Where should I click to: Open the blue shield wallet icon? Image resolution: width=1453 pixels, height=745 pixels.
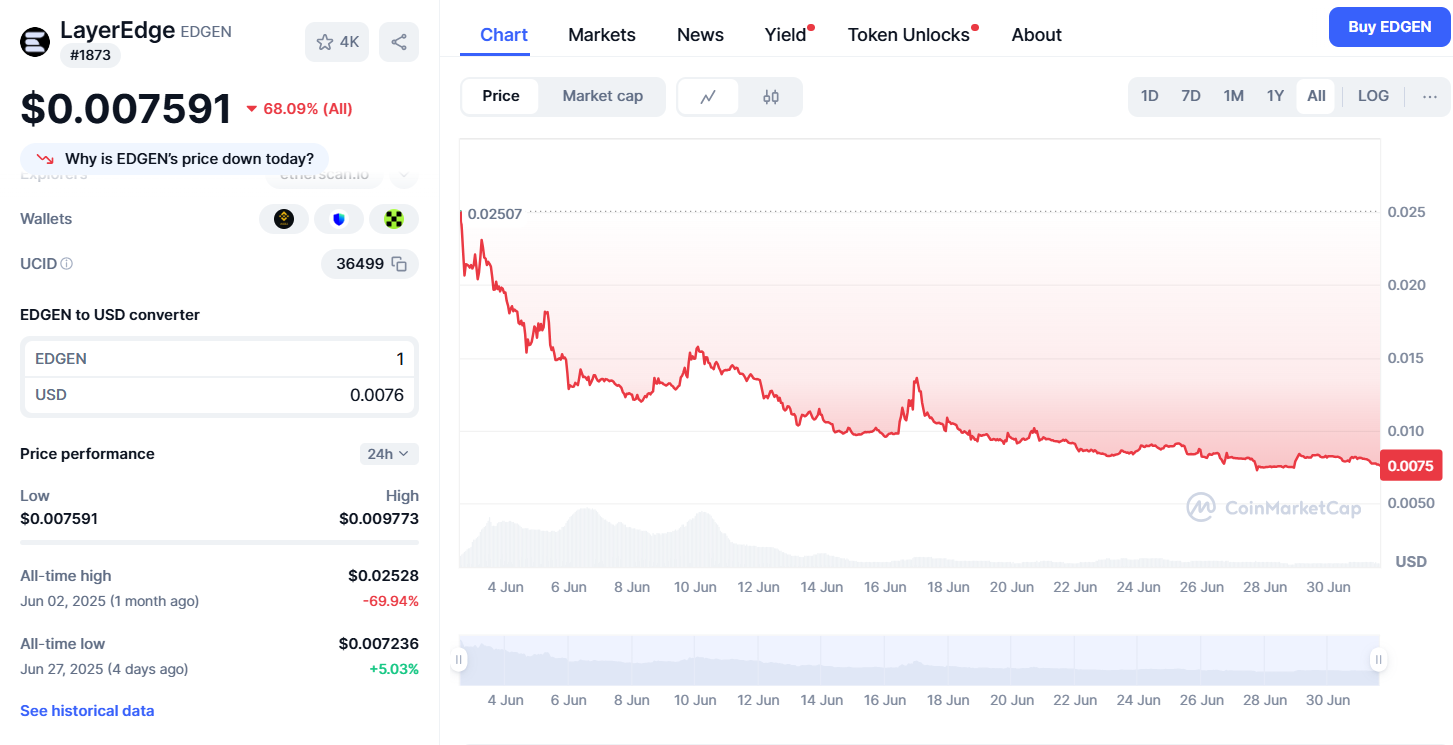(x=339, y=219)
